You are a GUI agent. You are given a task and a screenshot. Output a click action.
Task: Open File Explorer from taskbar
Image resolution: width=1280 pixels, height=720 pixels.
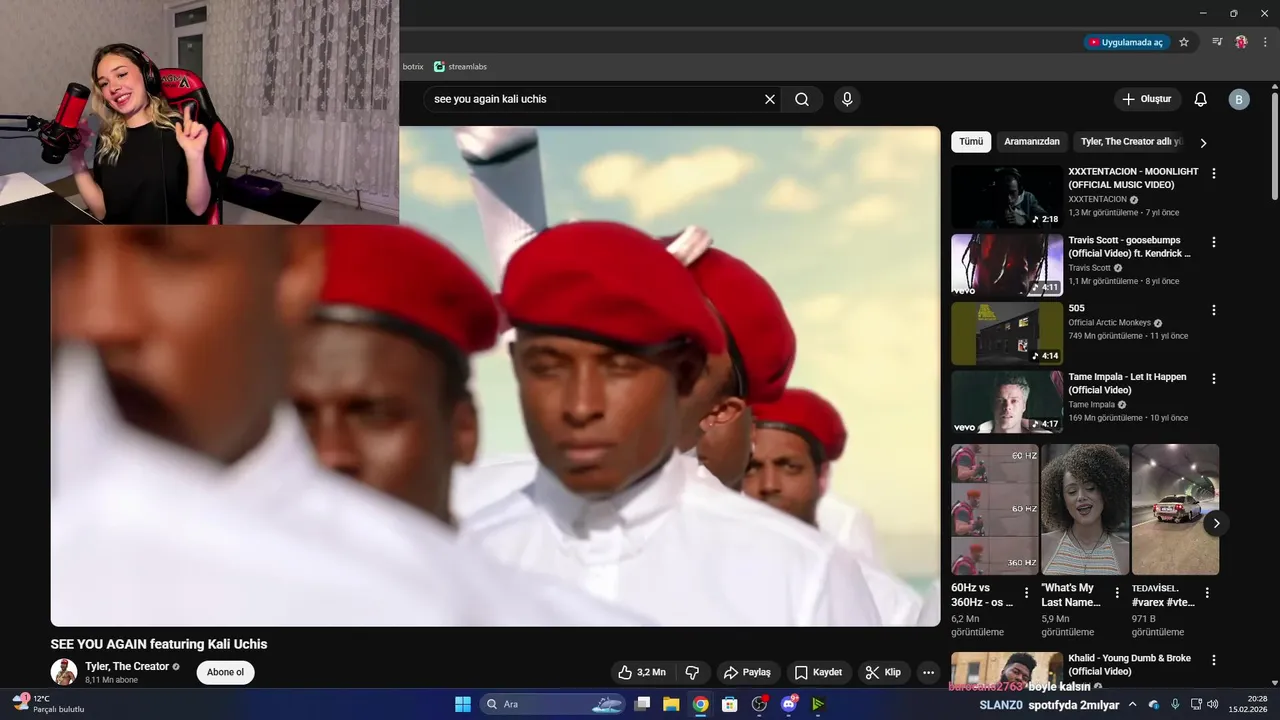(671, 704)
